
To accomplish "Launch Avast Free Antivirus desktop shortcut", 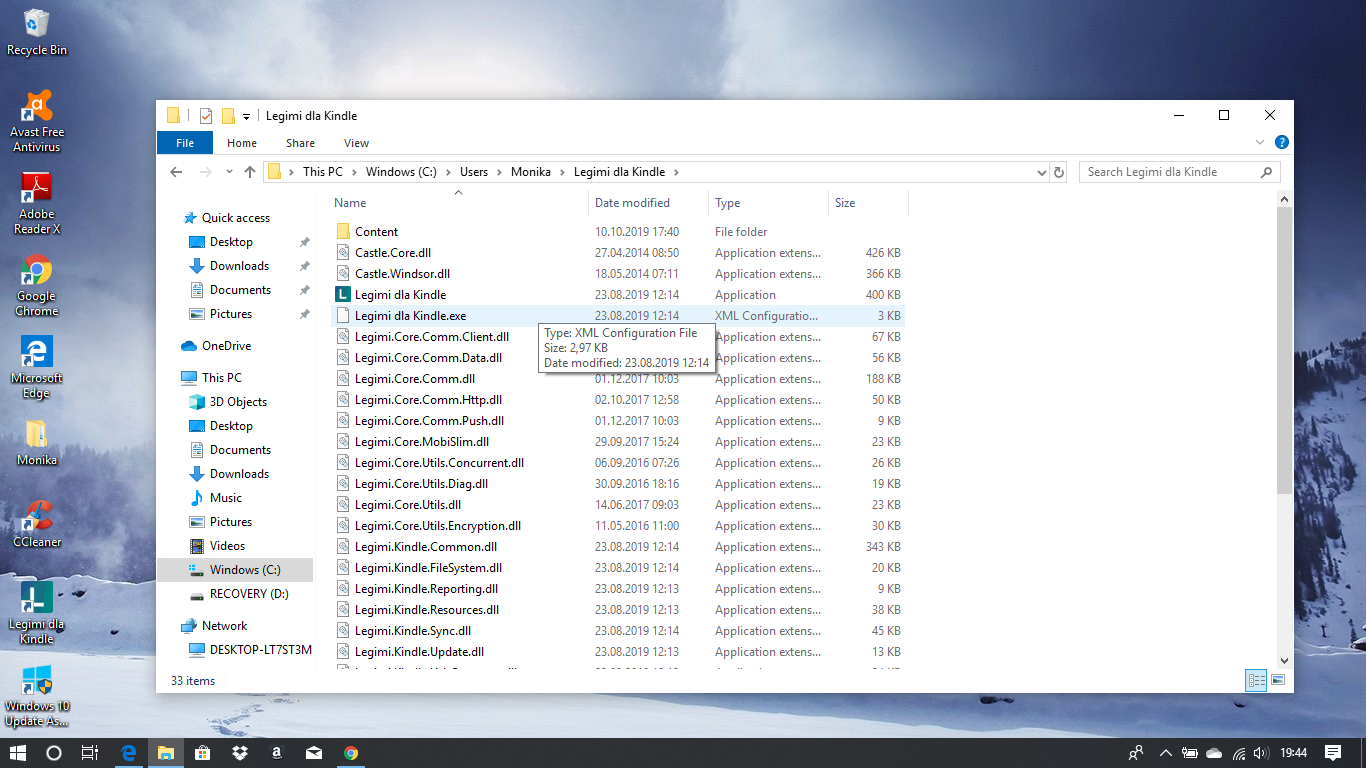I will [x=37, y=122].
